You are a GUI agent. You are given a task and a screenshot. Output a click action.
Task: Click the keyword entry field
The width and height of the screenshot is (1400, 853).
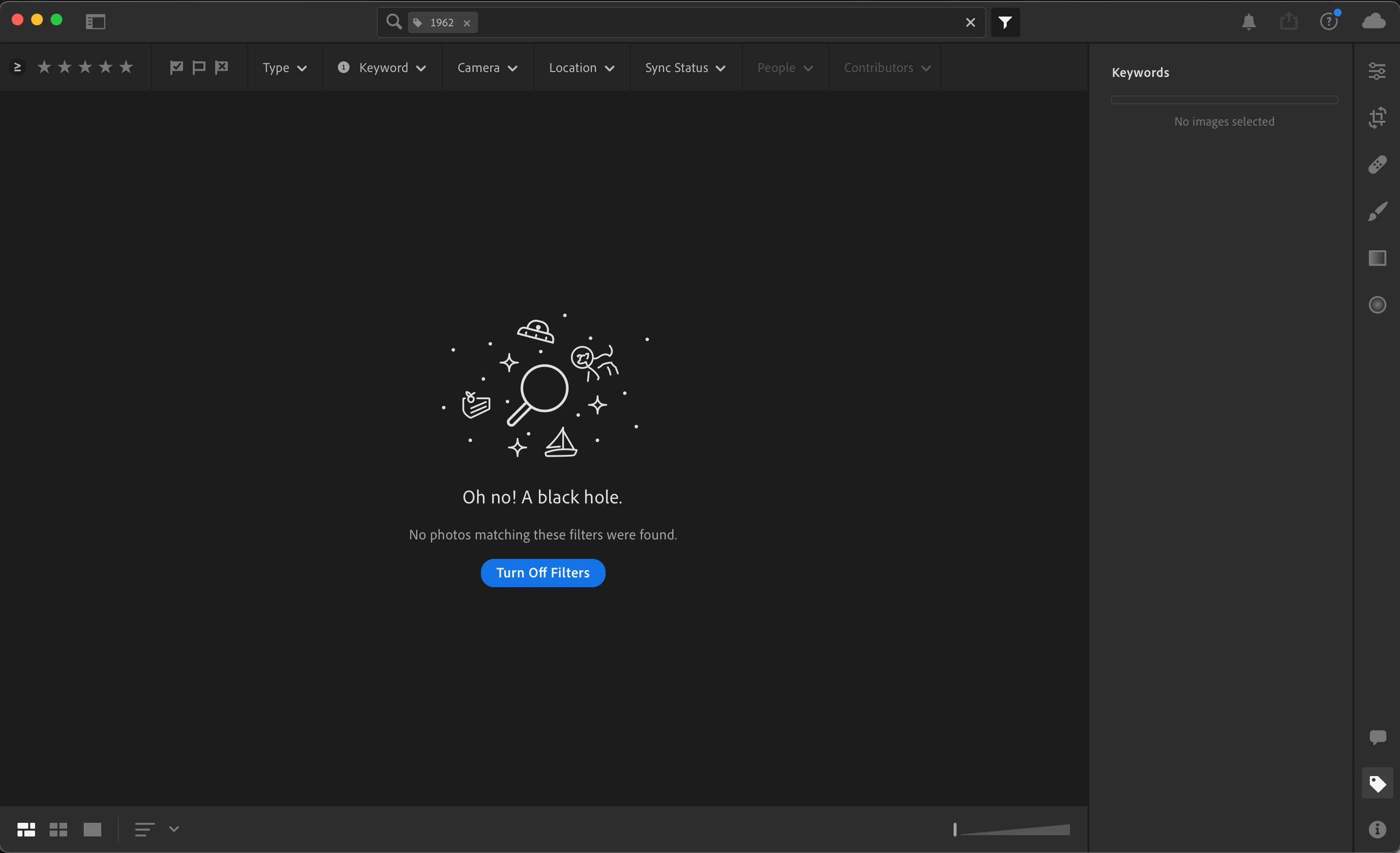point(1224,100)
